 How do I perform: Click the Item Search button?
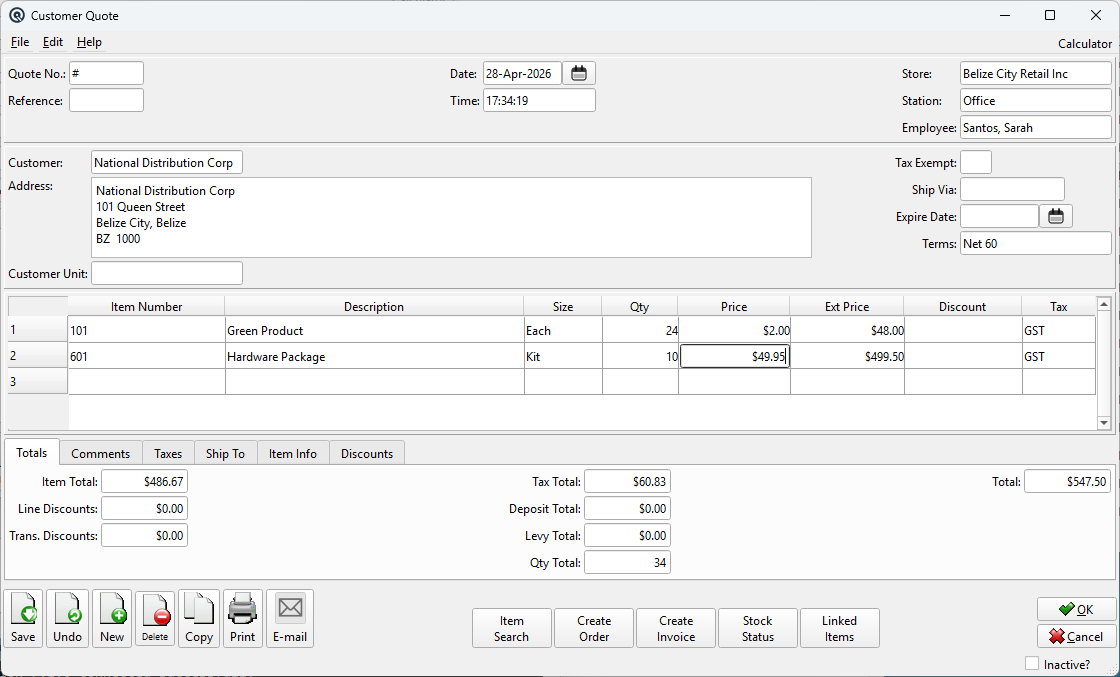pyautogui.click(x=511, y=628)
